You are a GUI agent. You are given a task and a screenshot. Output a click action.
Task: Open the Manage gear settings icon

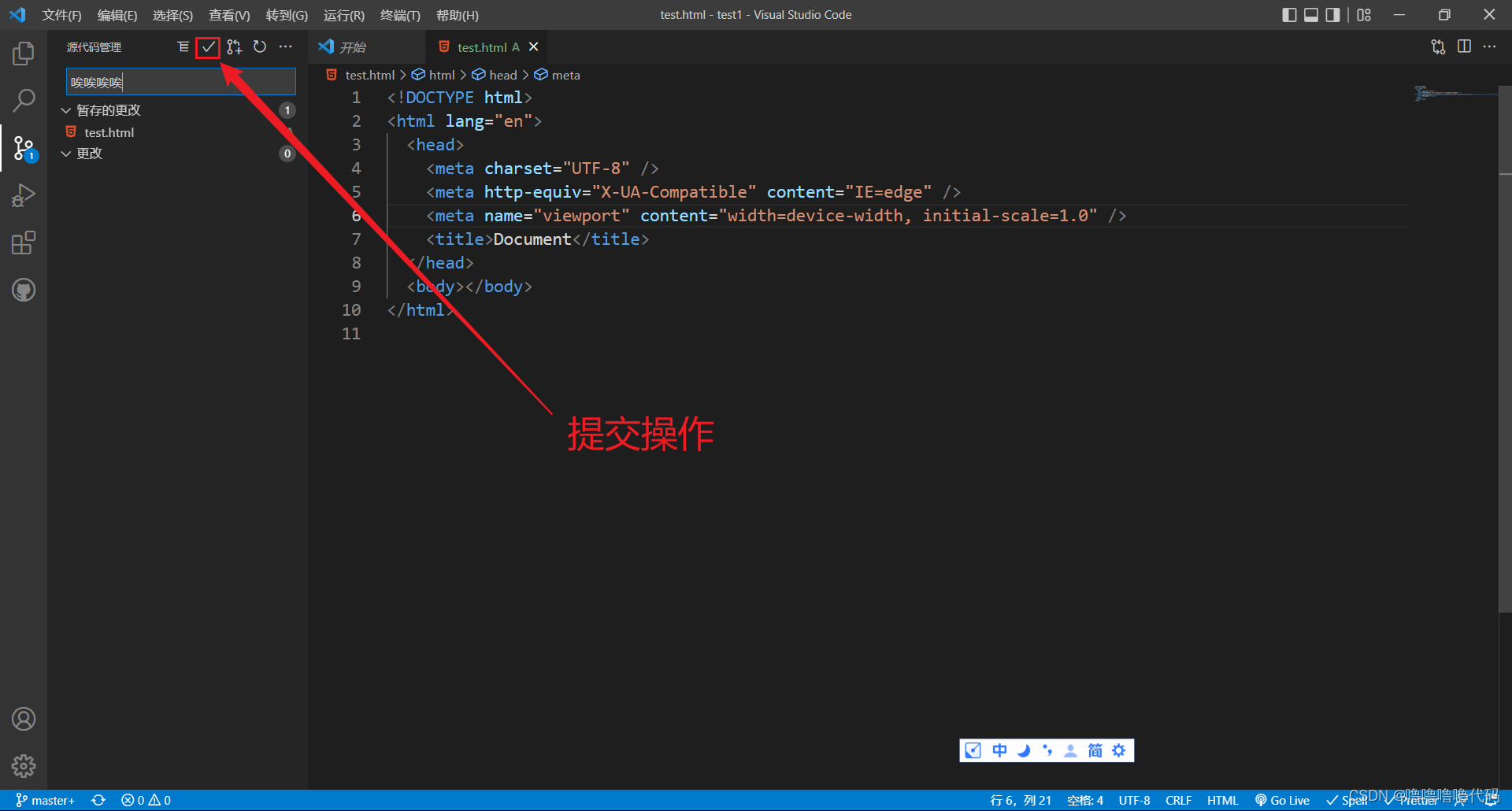(x=24, y=766)
